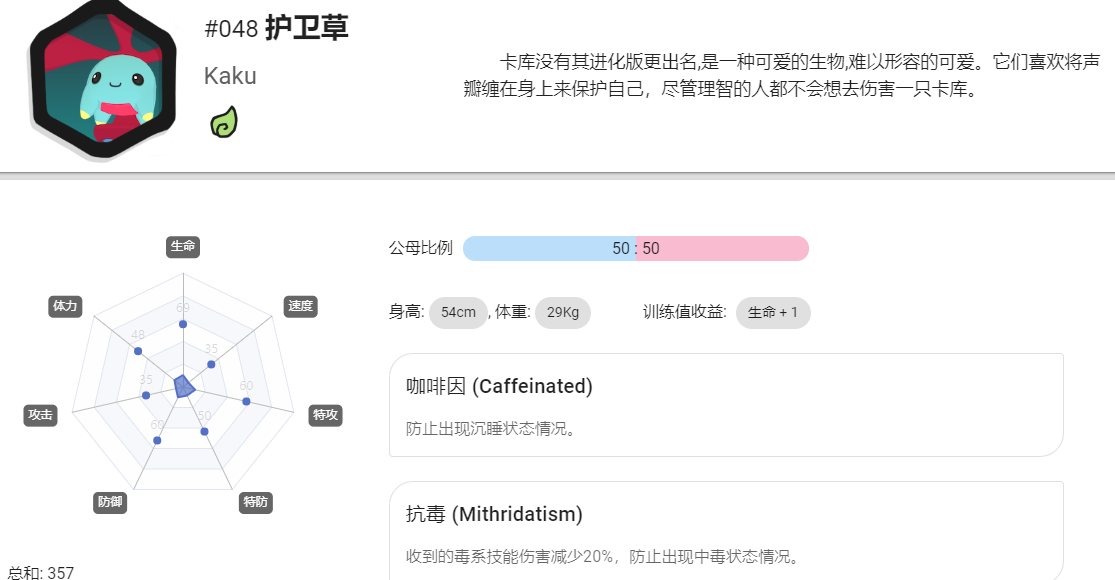Click the #048 护卫草 title heading
This screenshot has width=1115, height=580.
tap(277, 28)
